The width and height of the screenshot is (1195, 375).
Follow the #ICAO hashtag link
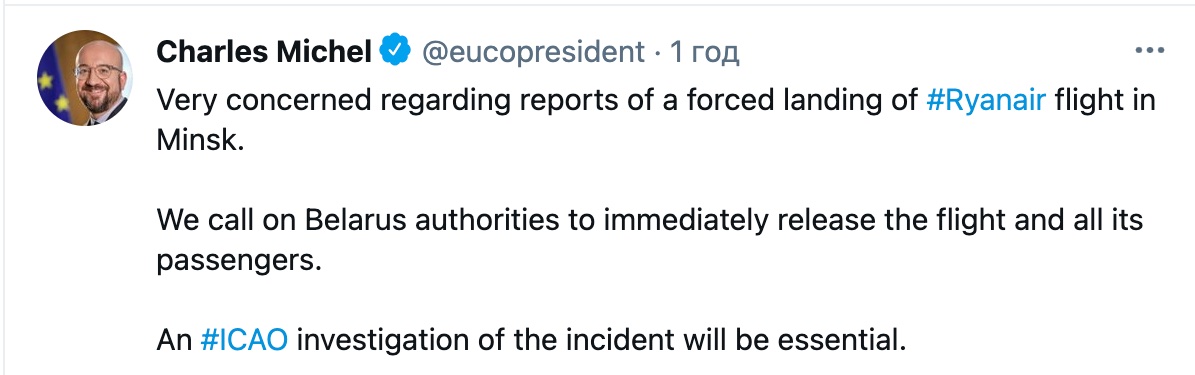coord(244,338)
